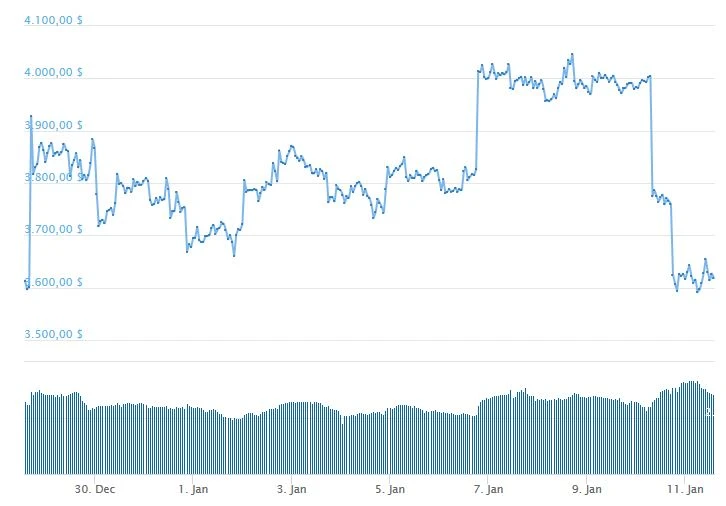Select the 9. Jan date label
Image resolution: width=726 pixels, height=506 pixels.
tap(587, 489)
